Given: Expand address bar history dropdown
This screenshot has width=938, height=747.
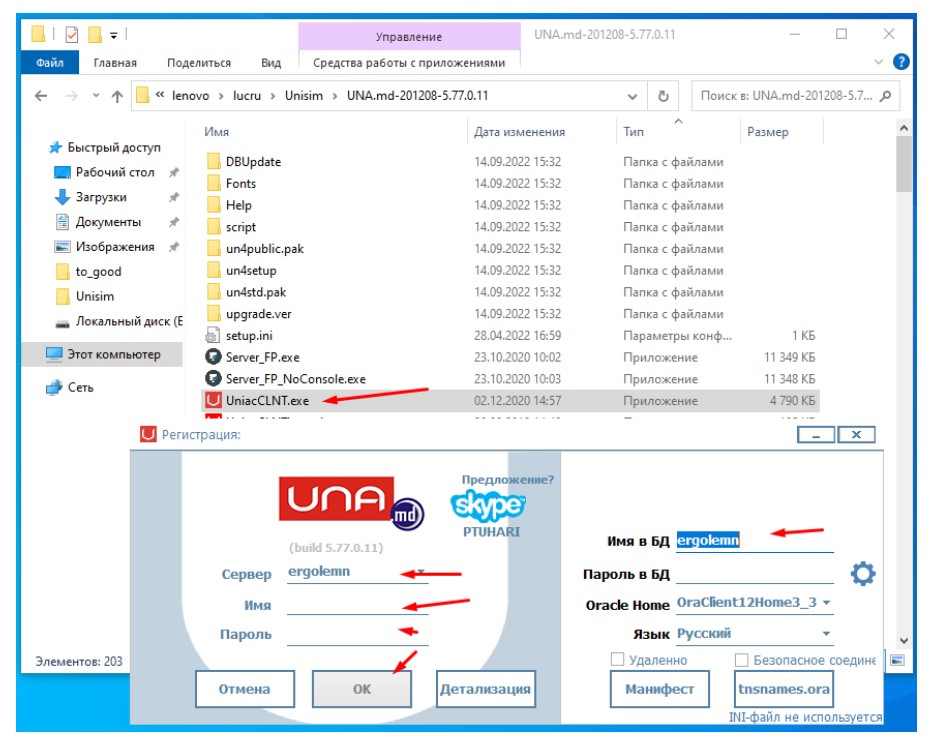Looking at the screenshot, I should coord(632,96).
